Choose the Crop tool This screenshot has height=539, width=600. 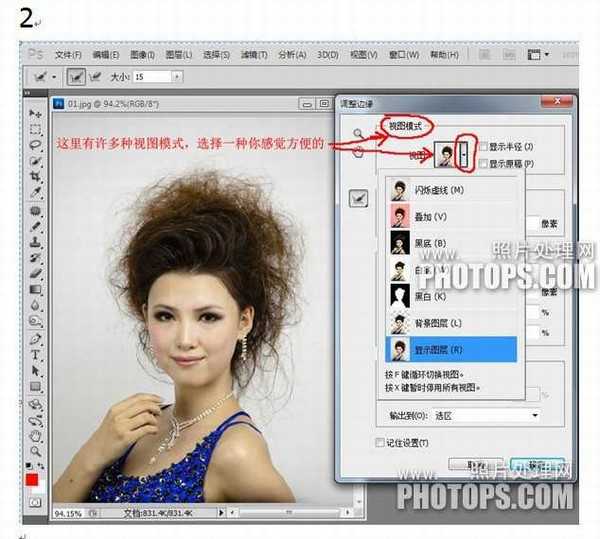(35, 177)
